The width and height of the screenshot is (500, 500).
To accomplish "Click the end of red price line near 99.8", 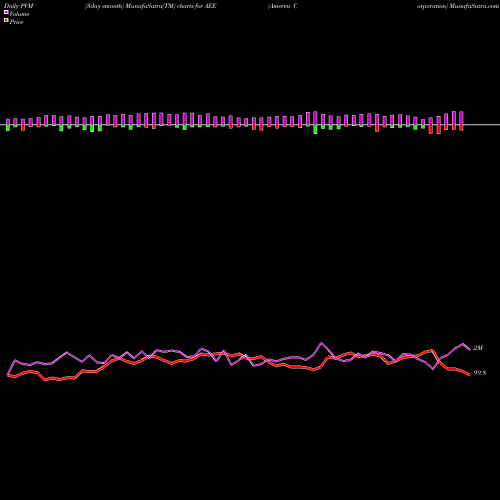I will 469,375.
